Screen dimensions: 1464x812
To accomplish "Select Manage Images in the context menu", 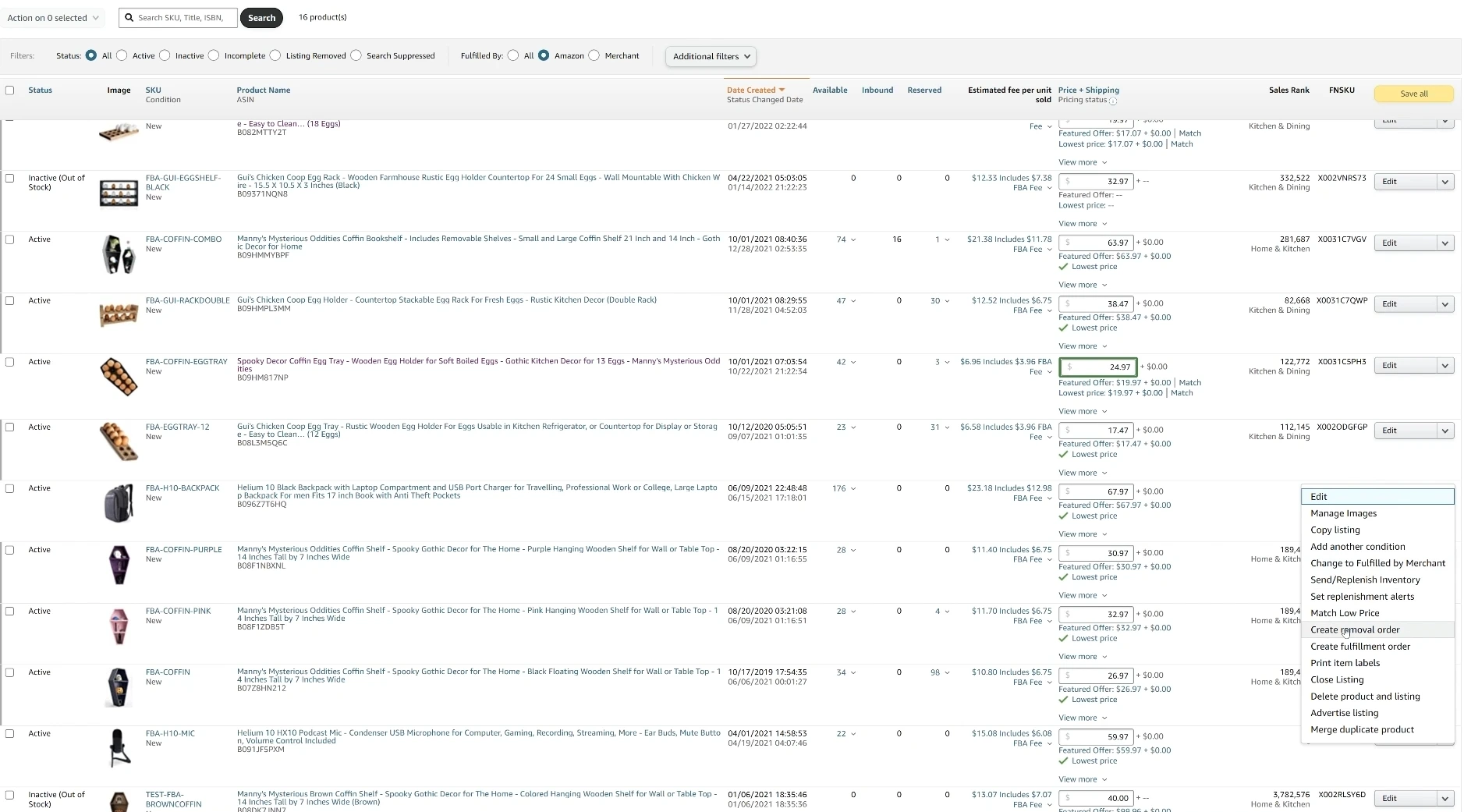I will coord(1343,513).
